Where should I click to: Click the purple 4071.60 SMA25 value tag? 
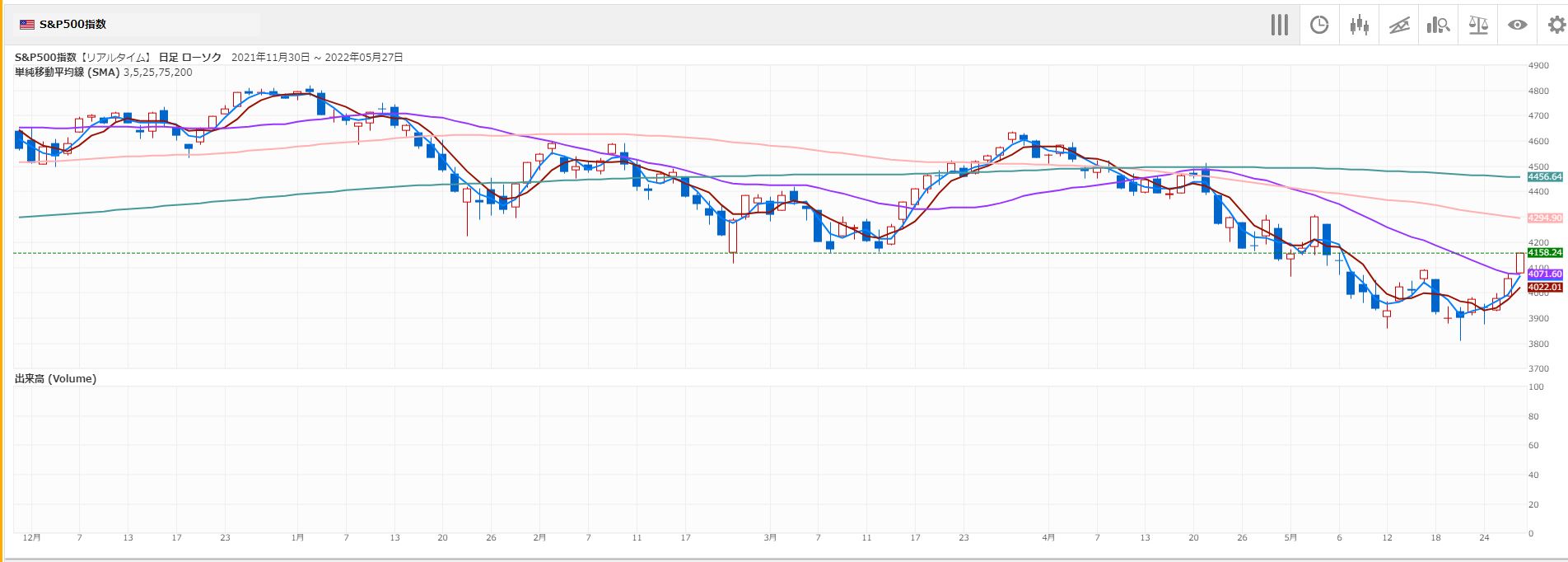1544,274
